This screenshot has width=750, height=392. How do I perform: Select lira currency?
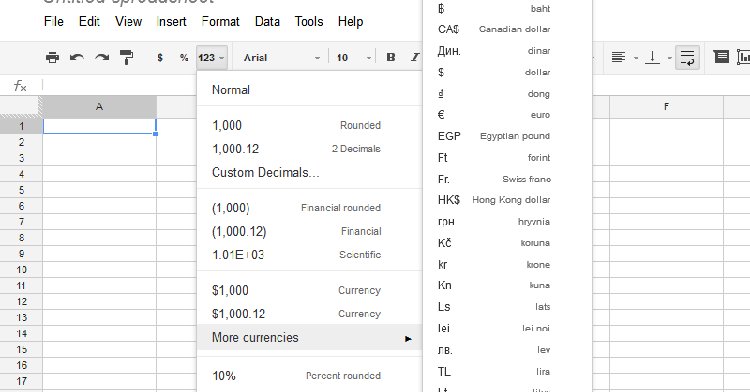[x=507, y=371]
